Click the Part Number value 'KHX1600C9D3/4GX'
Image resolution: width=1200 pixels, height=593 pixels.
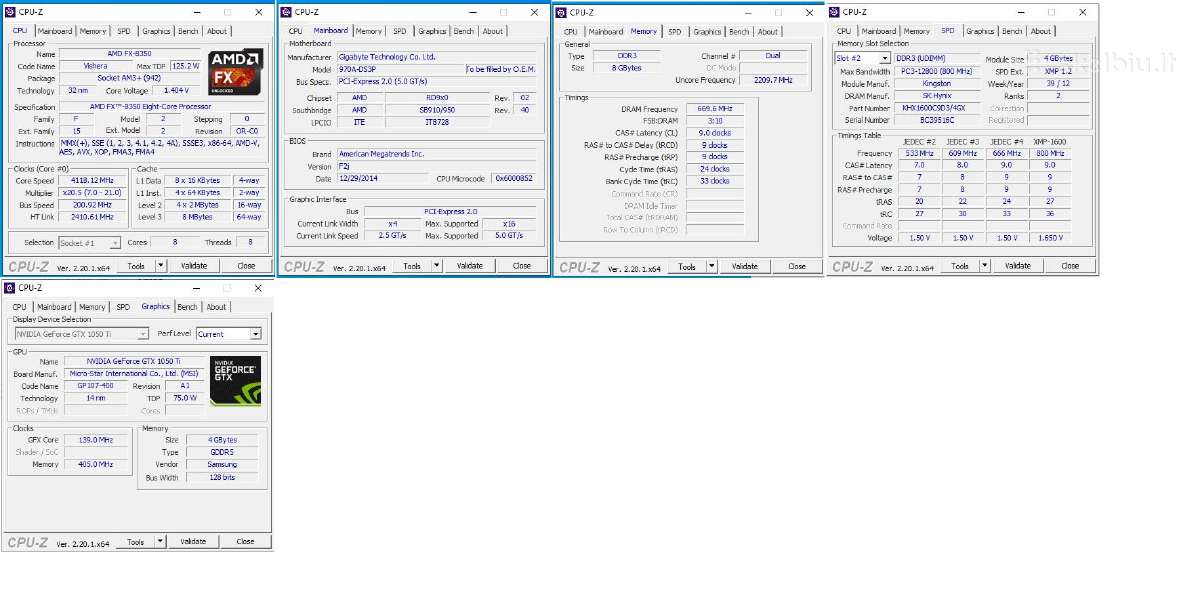pos(938,108)
